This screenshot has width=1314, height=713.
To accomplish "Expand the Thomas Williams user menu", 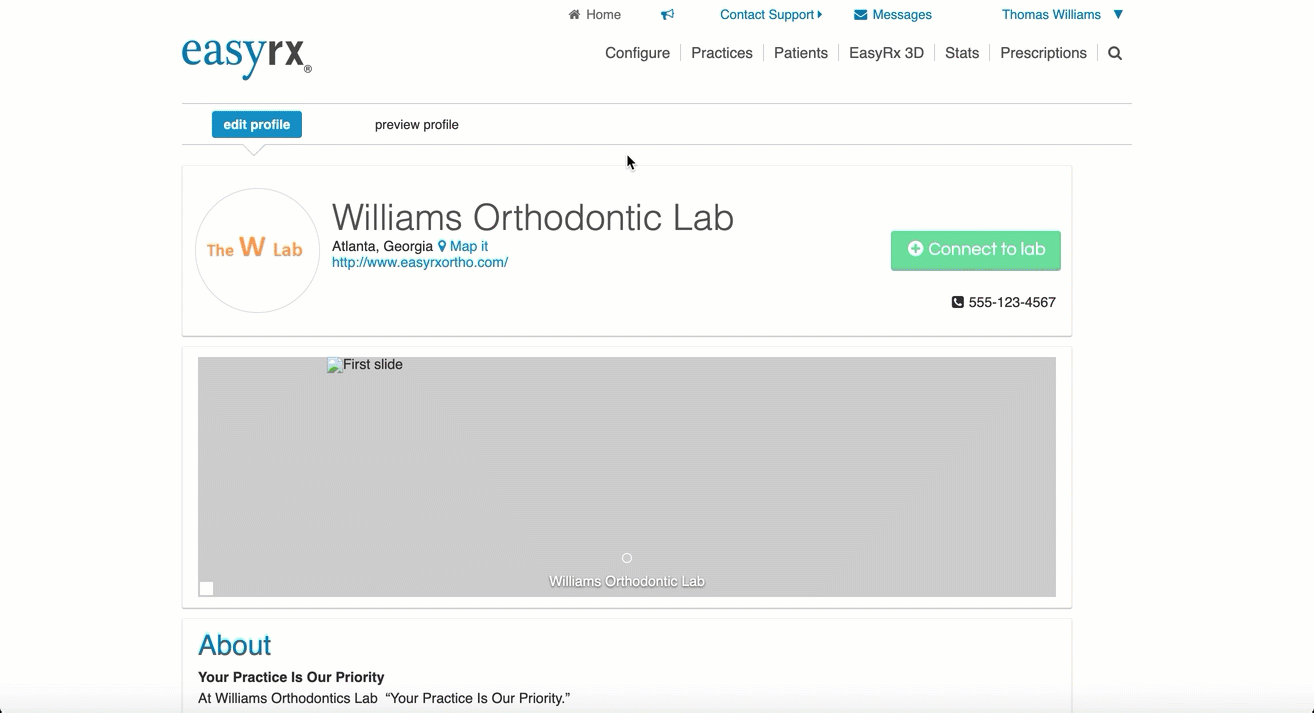I will (1062, 15).
